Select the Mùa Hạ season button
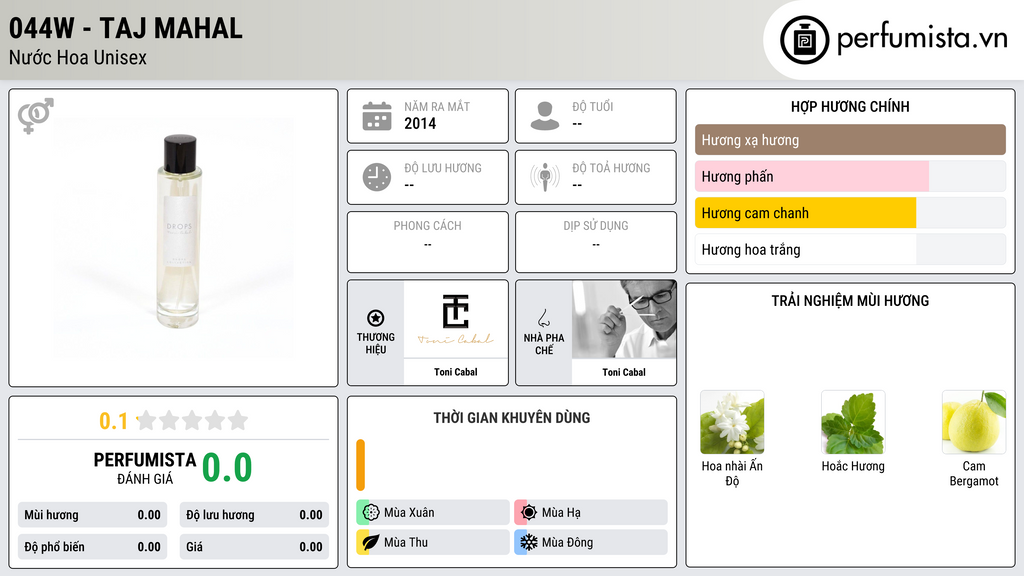Screen dimensions: 1024x576 [591, 513]
